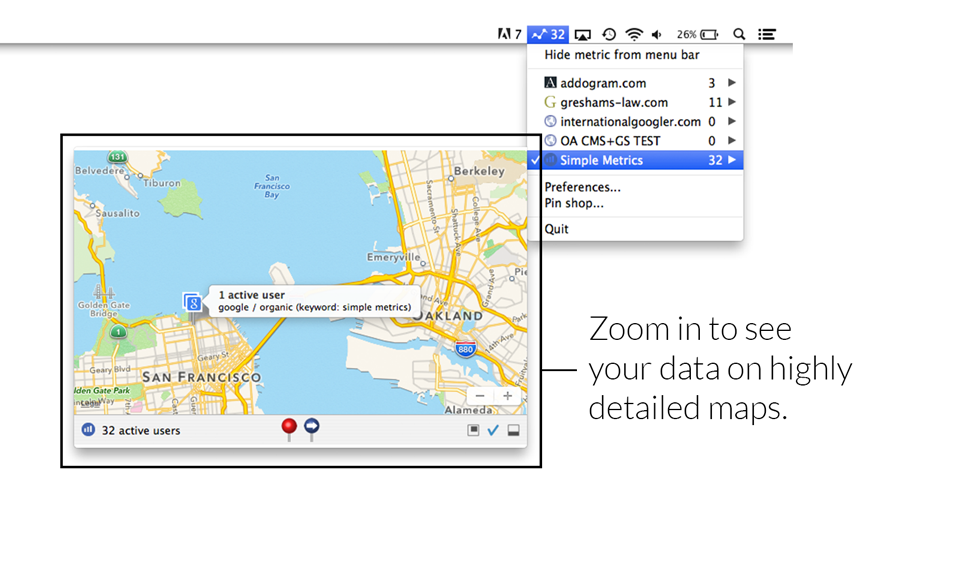Select the internationalgoogler.com menu entry
Viewport: 960px width, 576px height.
pyautogui.click(x=635, y=121)
